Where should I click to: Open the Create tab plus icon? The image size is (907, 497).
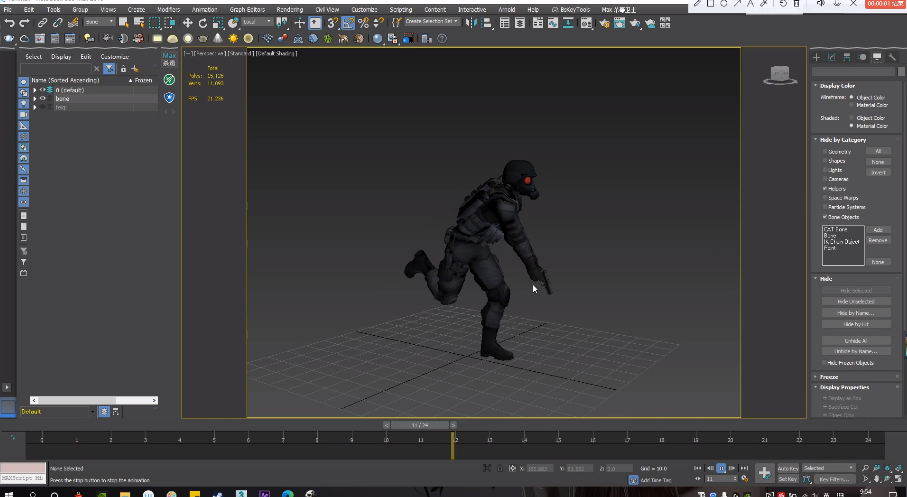point(816,57)
